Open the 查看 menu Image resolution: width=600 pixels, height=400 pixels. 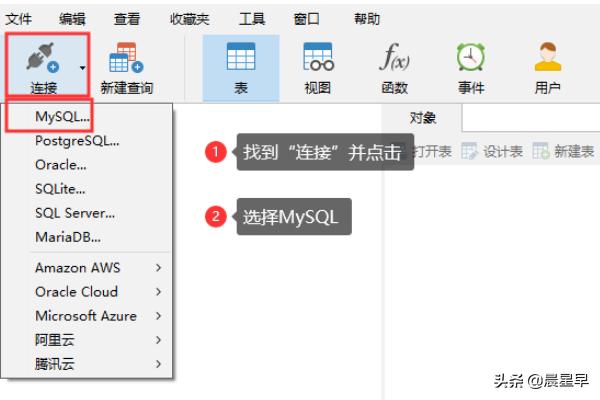127,19
